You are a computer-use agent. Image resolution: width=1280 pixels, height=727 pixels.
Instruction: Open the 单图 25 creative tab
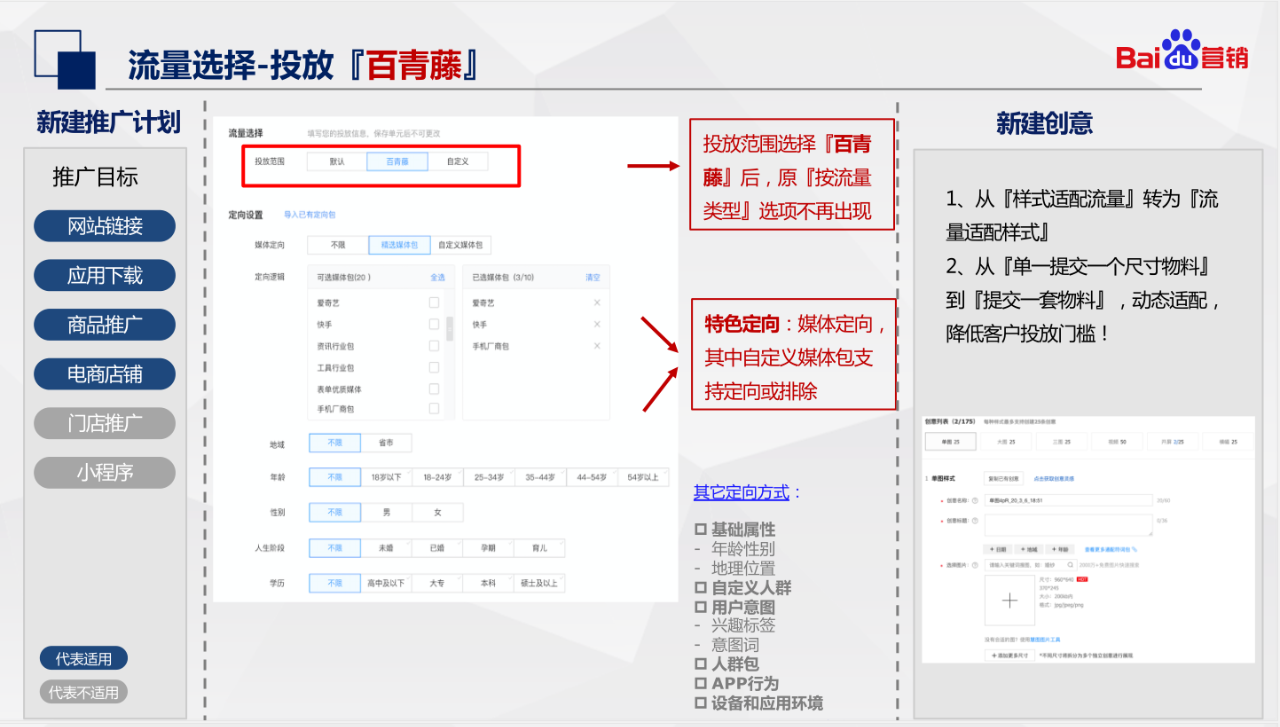pos(950,441)
